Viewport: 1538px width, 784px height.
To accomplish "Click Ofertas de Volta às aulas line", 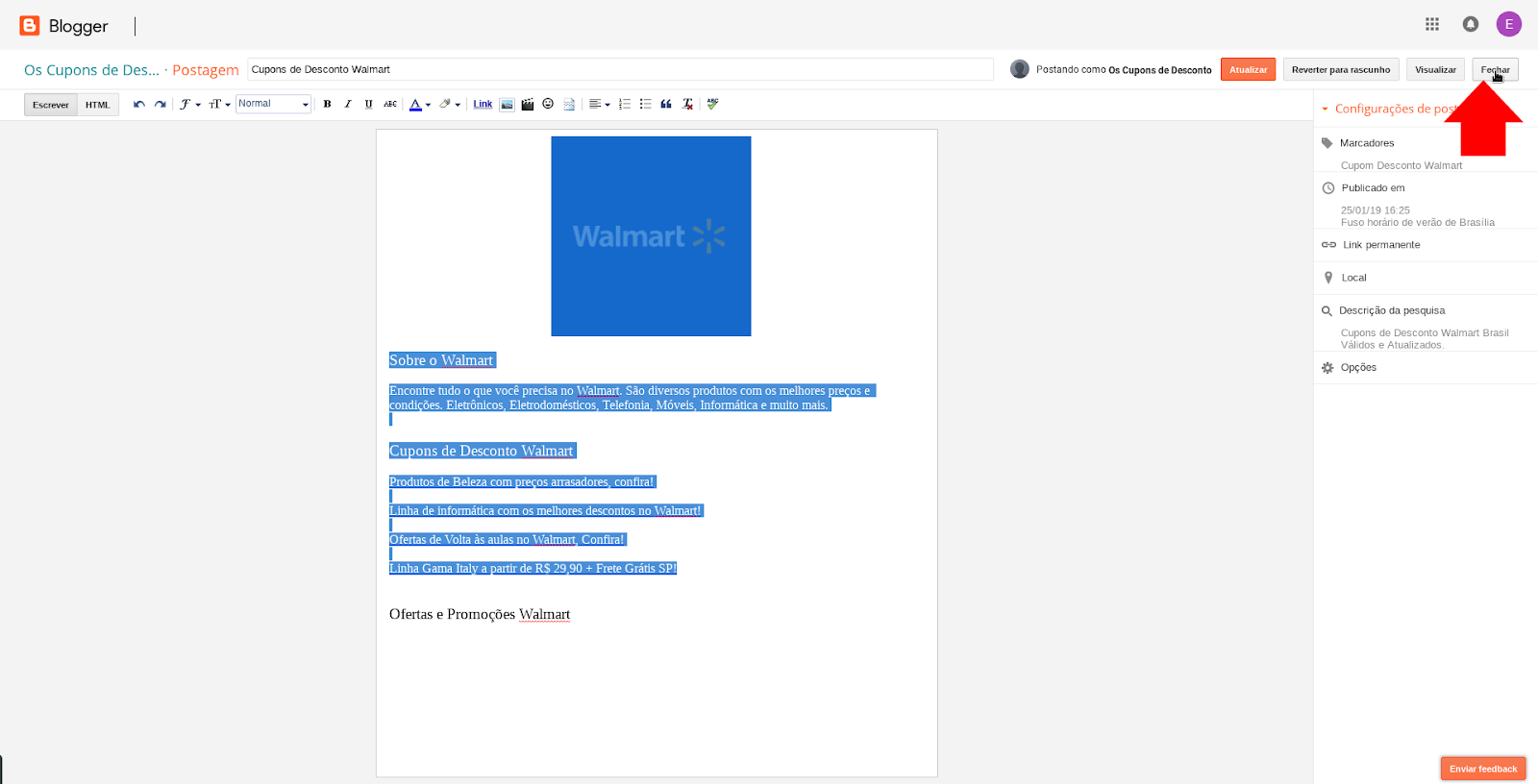I will (508, 539).
